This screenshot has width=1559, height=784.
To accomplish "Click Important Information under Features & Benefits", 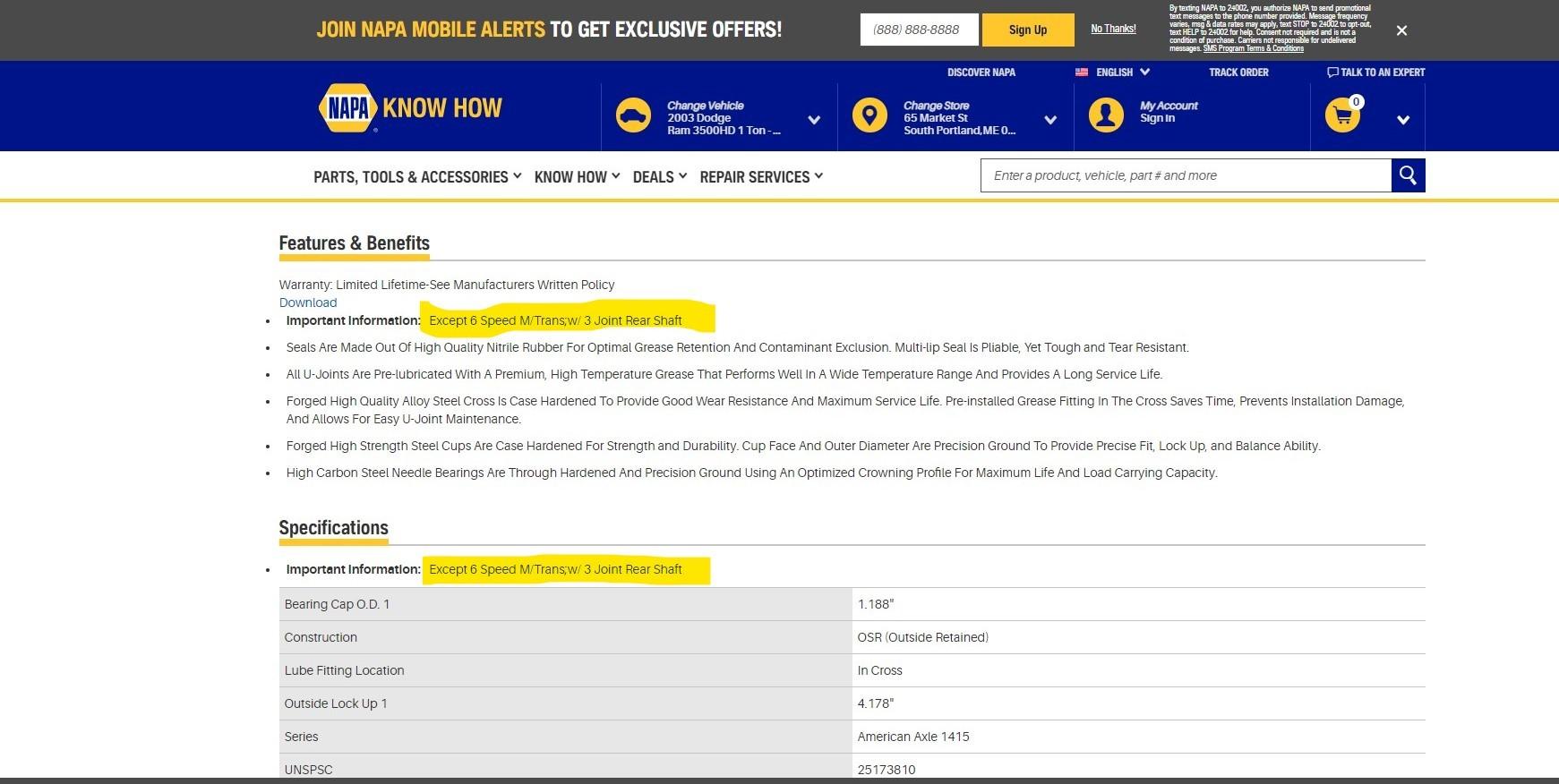I will (353, 320).
